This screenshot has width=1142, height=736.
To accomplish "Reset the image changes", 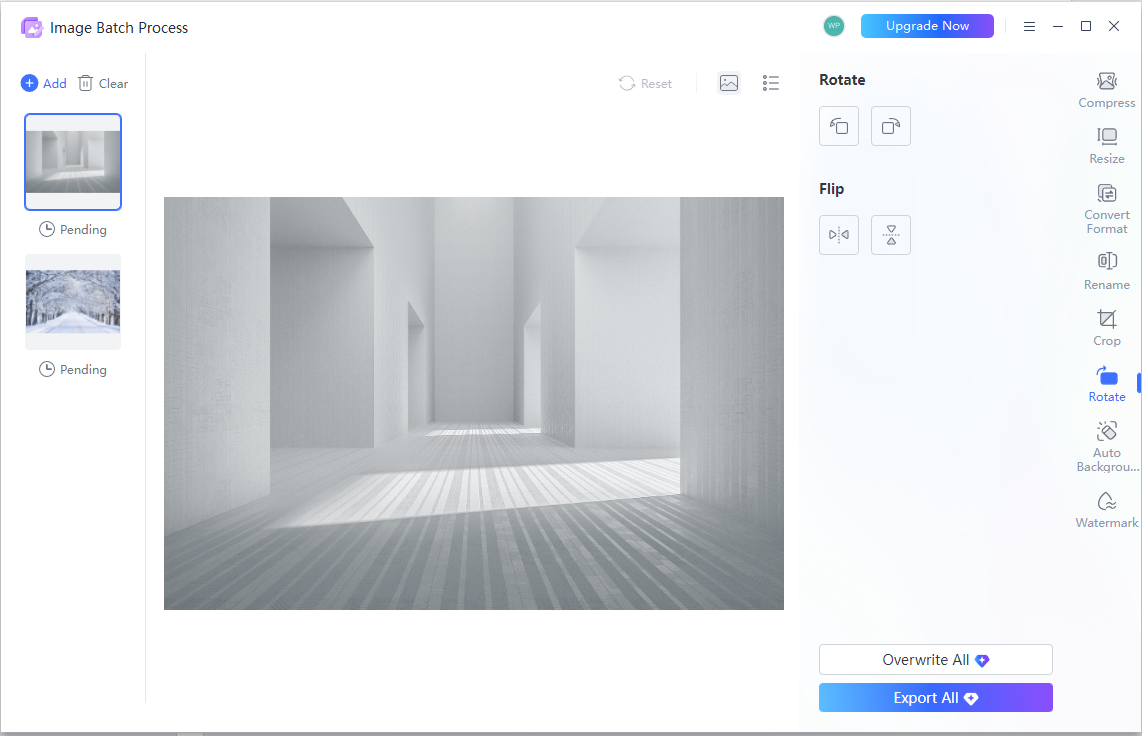I will [645, 84].
